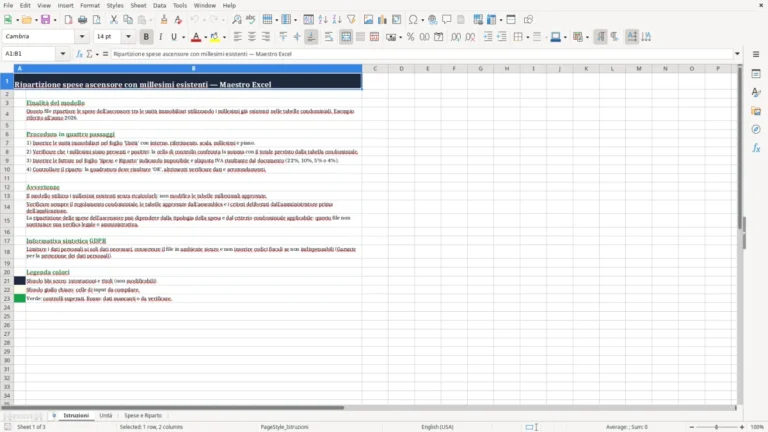Image resolution: width=768 pixels, height=432 pixels.
Task: Insert an image into the sheet
Action: point(368,20)
